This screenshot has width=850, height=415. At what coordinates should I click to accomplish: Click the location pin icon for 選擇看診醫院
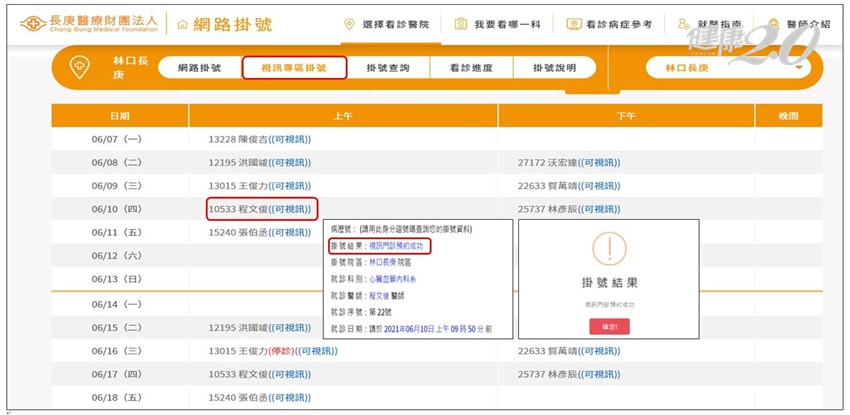pyautogui.click(x=350, y=24)
